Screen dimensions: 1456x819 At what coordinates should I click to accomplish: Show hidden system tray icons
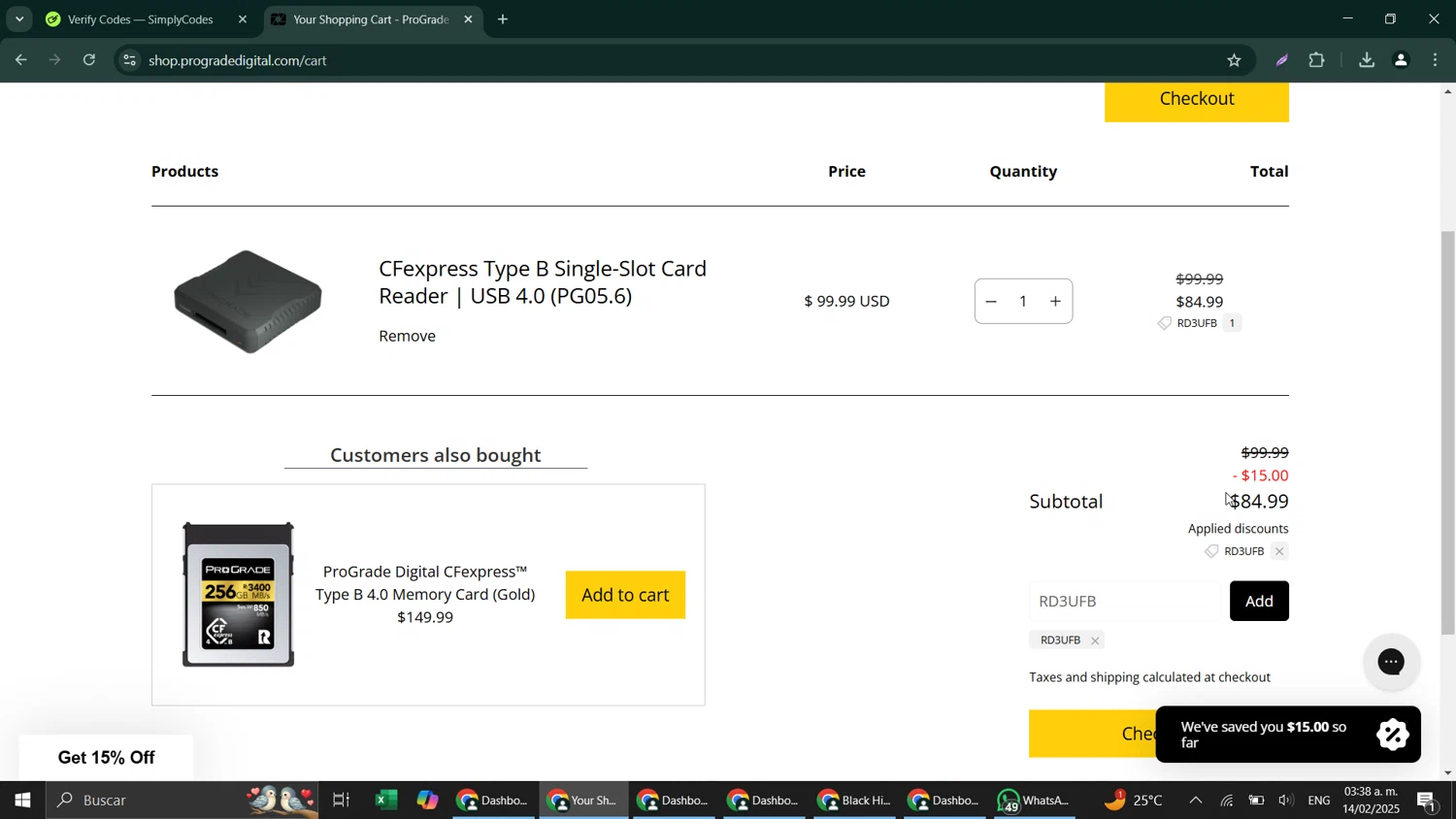(x=1196, y=801)
